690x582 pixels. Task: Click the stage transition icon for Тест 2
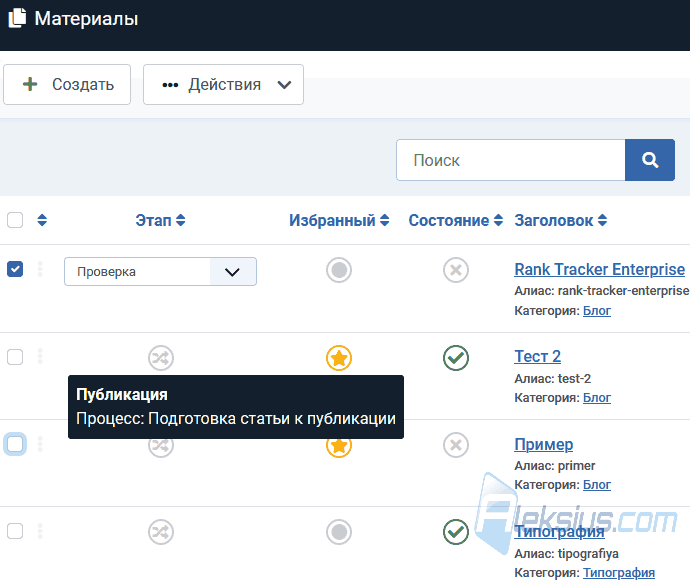tap(161, 358)
